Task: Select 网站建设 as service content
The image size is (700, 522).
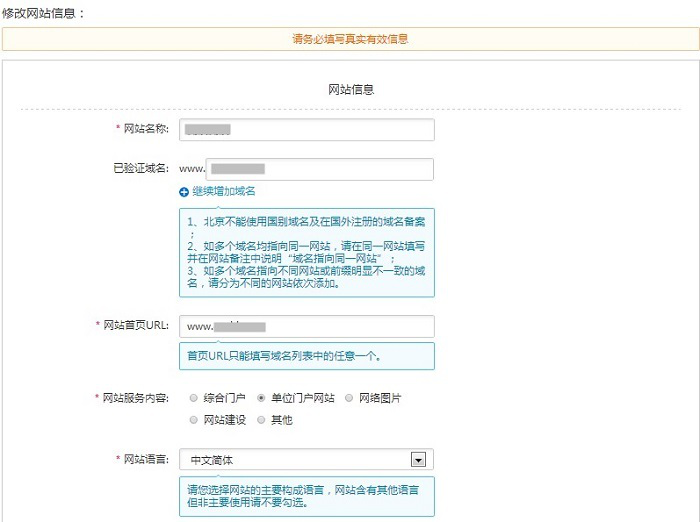Action: tap(194, 420)
